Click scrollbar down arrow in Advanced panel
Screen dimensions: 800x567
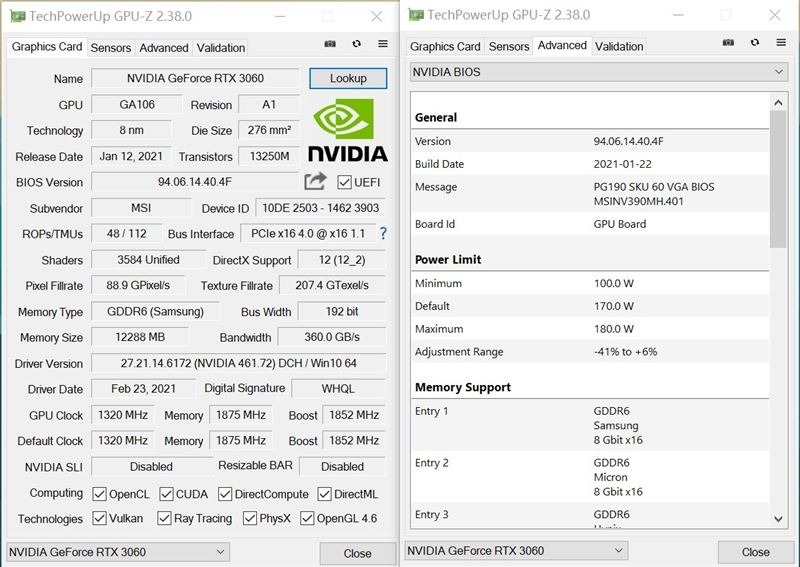[778, 519]
